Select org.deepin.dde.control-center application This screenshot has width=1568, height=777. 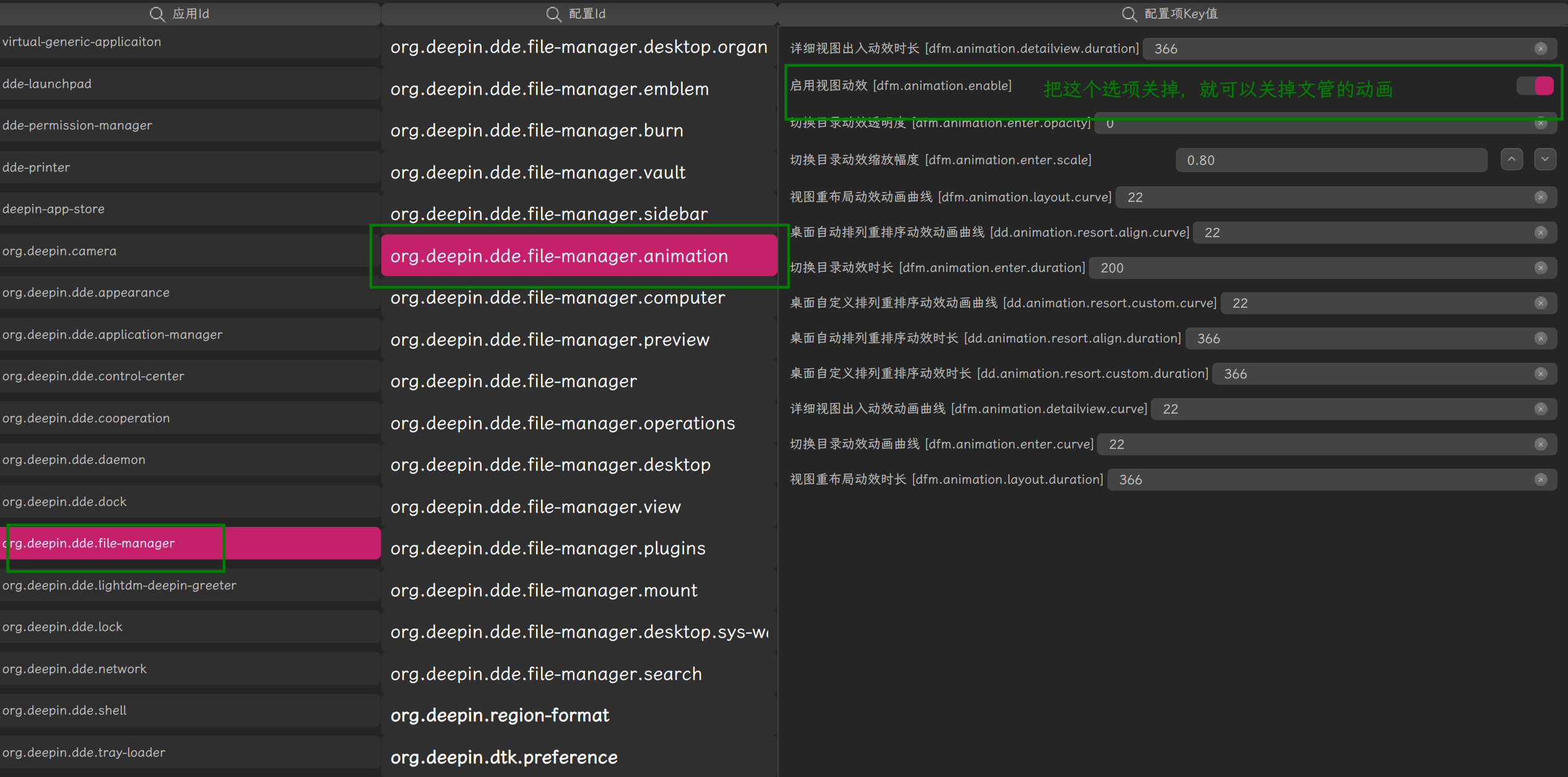190,376
